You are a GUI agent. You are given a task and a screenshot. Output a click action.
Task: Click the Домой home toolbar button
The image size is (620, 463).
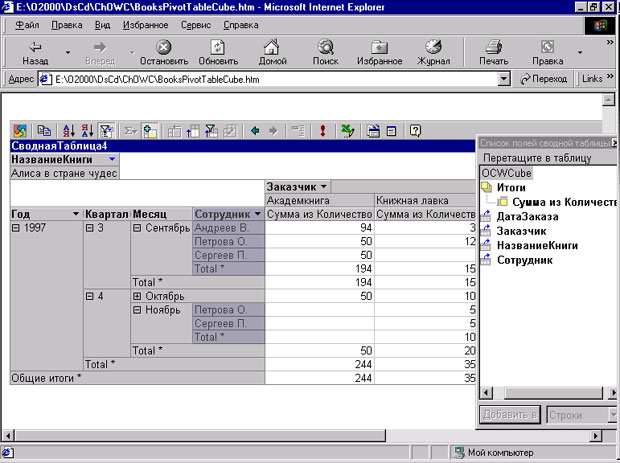(272, 52)
